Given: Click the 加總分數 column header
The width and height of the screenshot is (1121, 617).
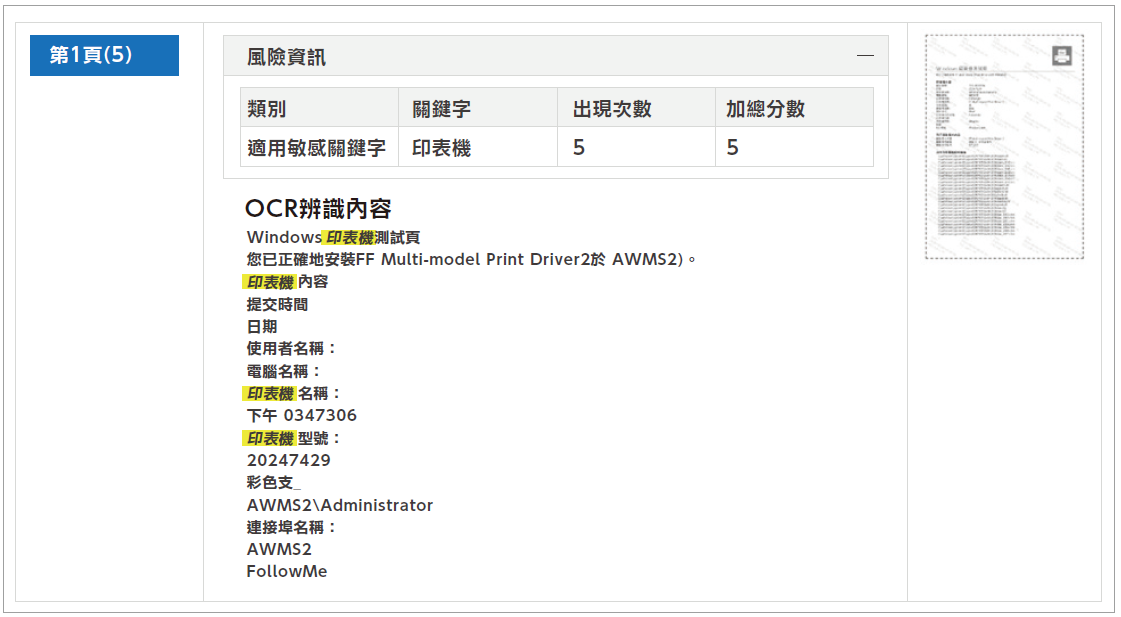Looking at the screenshot, I should [x=765, y=109].
